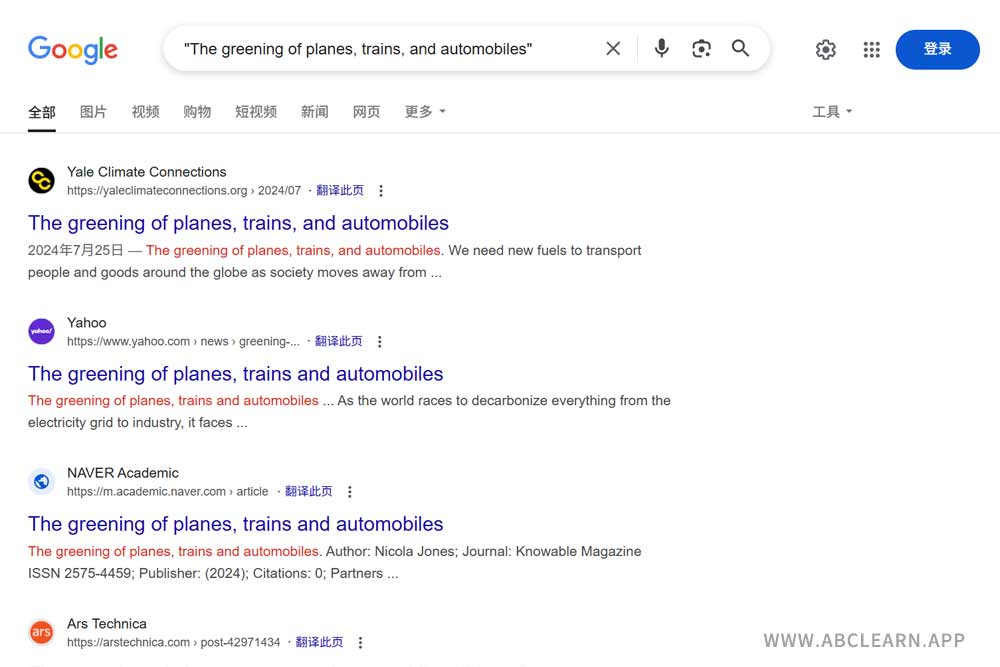Screen dimensions: 1000x667
Task: Select the 全部 tab
Action: pyautogui.click(x=41, y=112)
